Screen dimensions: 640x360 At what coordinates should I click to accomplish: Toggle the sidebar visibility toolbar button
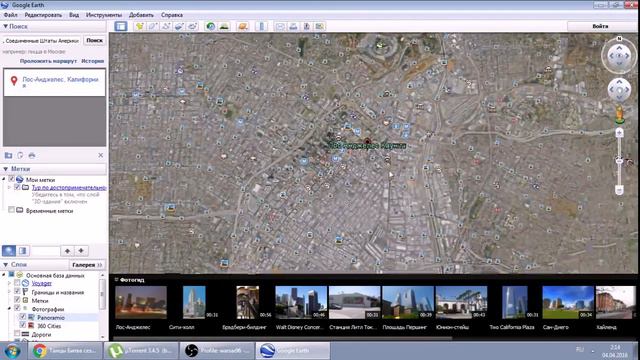[x=121, y=26]
